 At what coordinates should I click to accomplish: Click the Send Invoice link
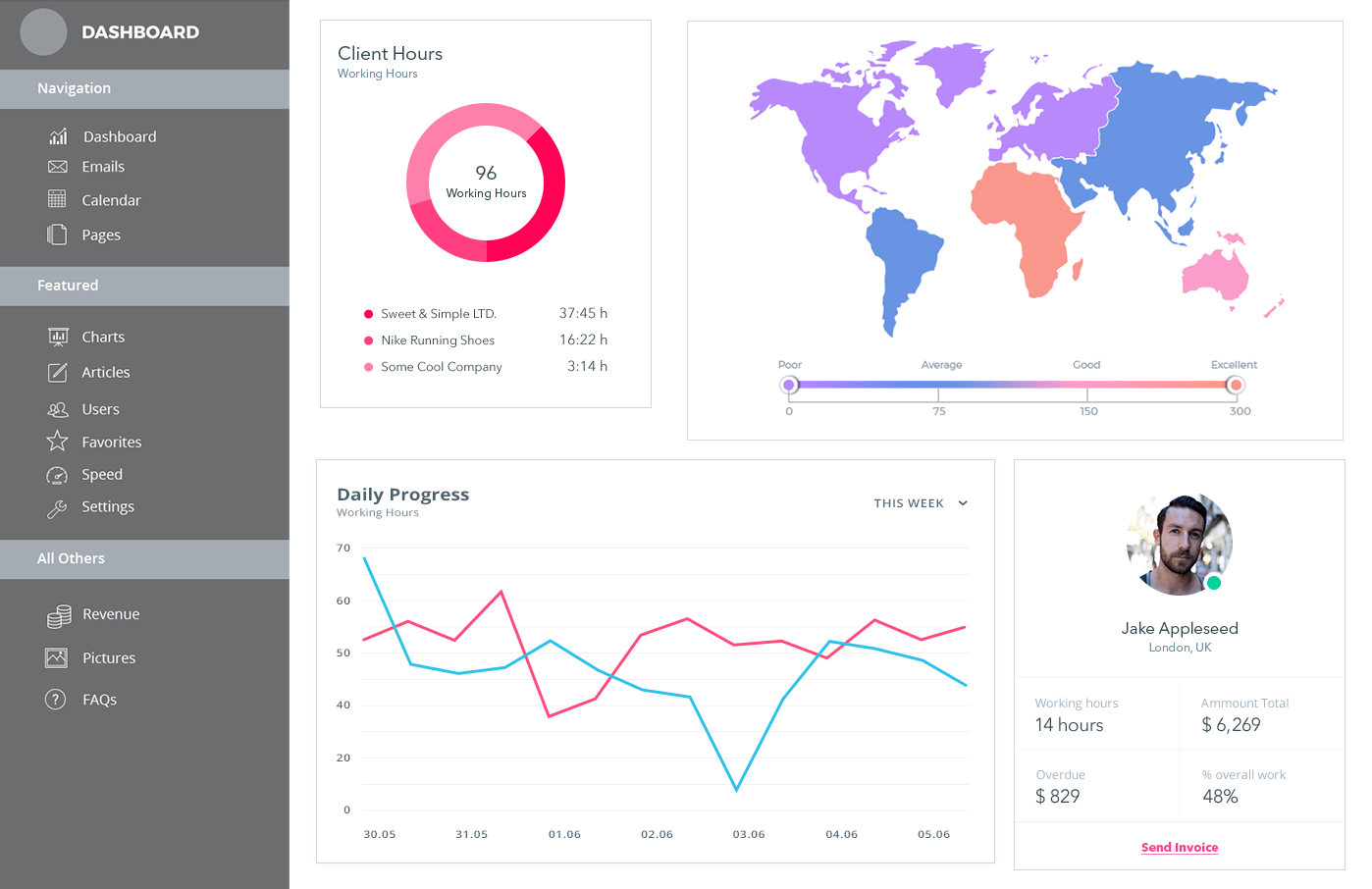1179,848
